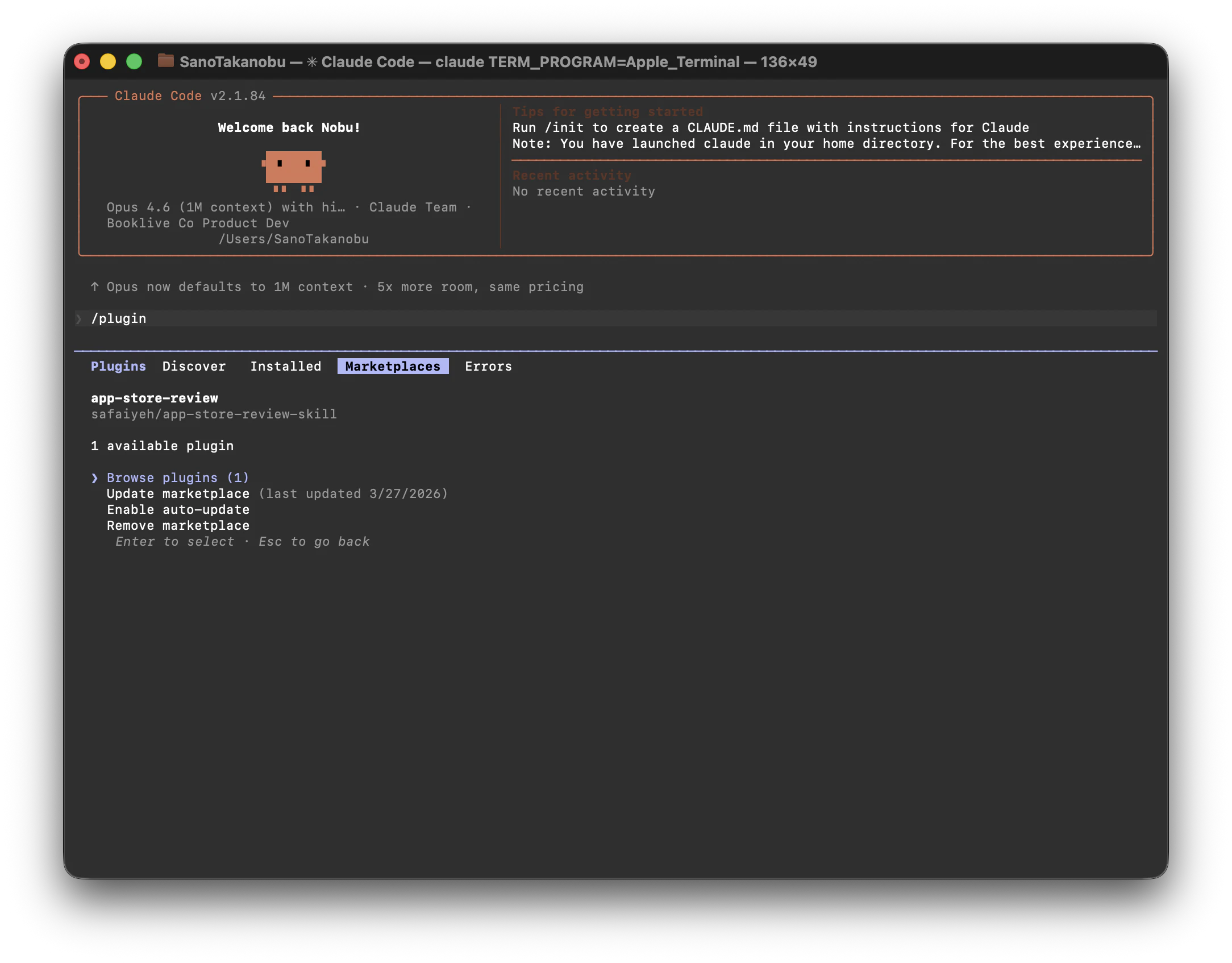This screenshot has width=1232, height=963.
Task: Select the Marketplaces tab
Action: click(x=393, y=366)
